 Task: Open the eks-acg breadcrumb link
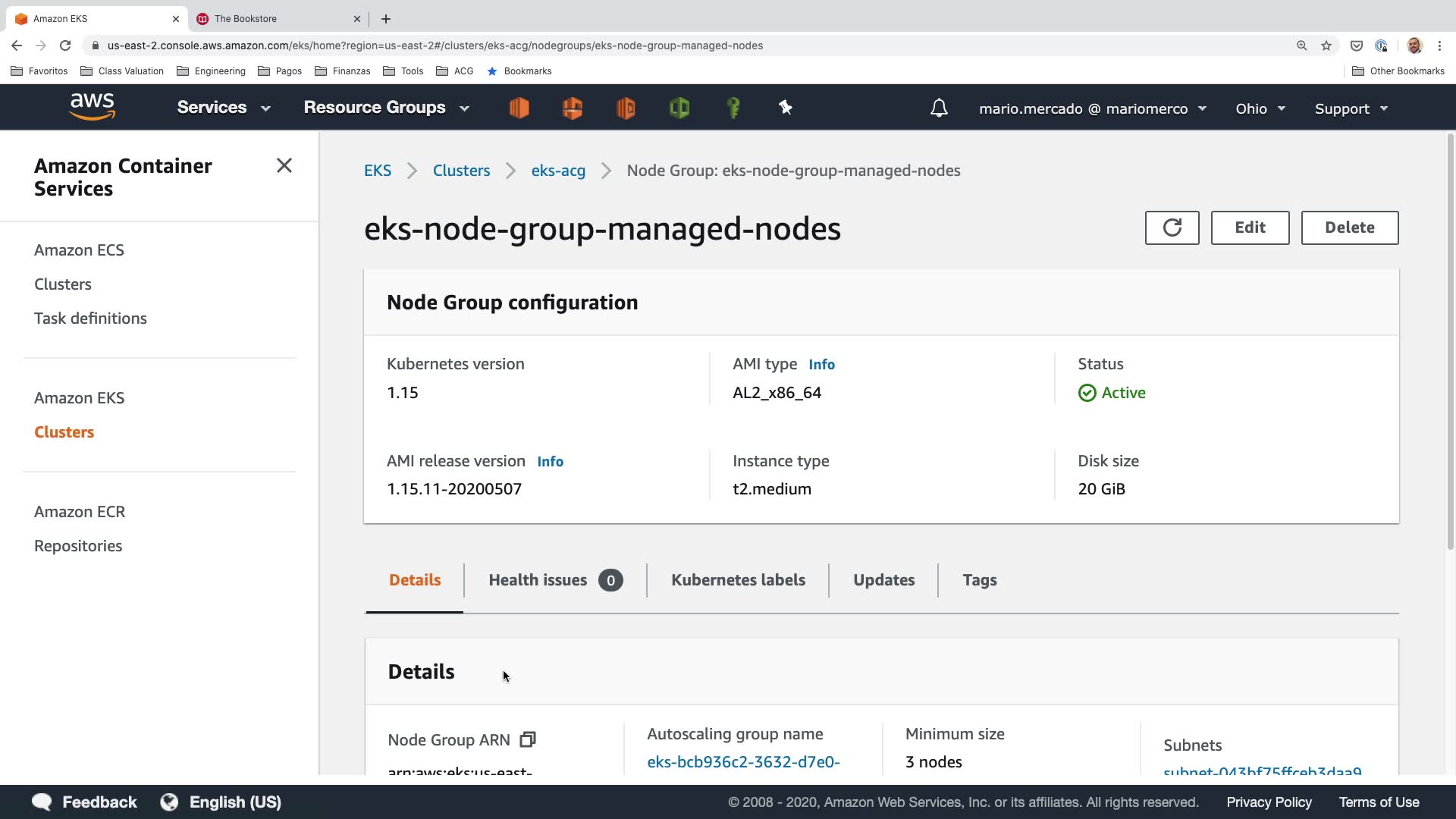click(558, 171)
